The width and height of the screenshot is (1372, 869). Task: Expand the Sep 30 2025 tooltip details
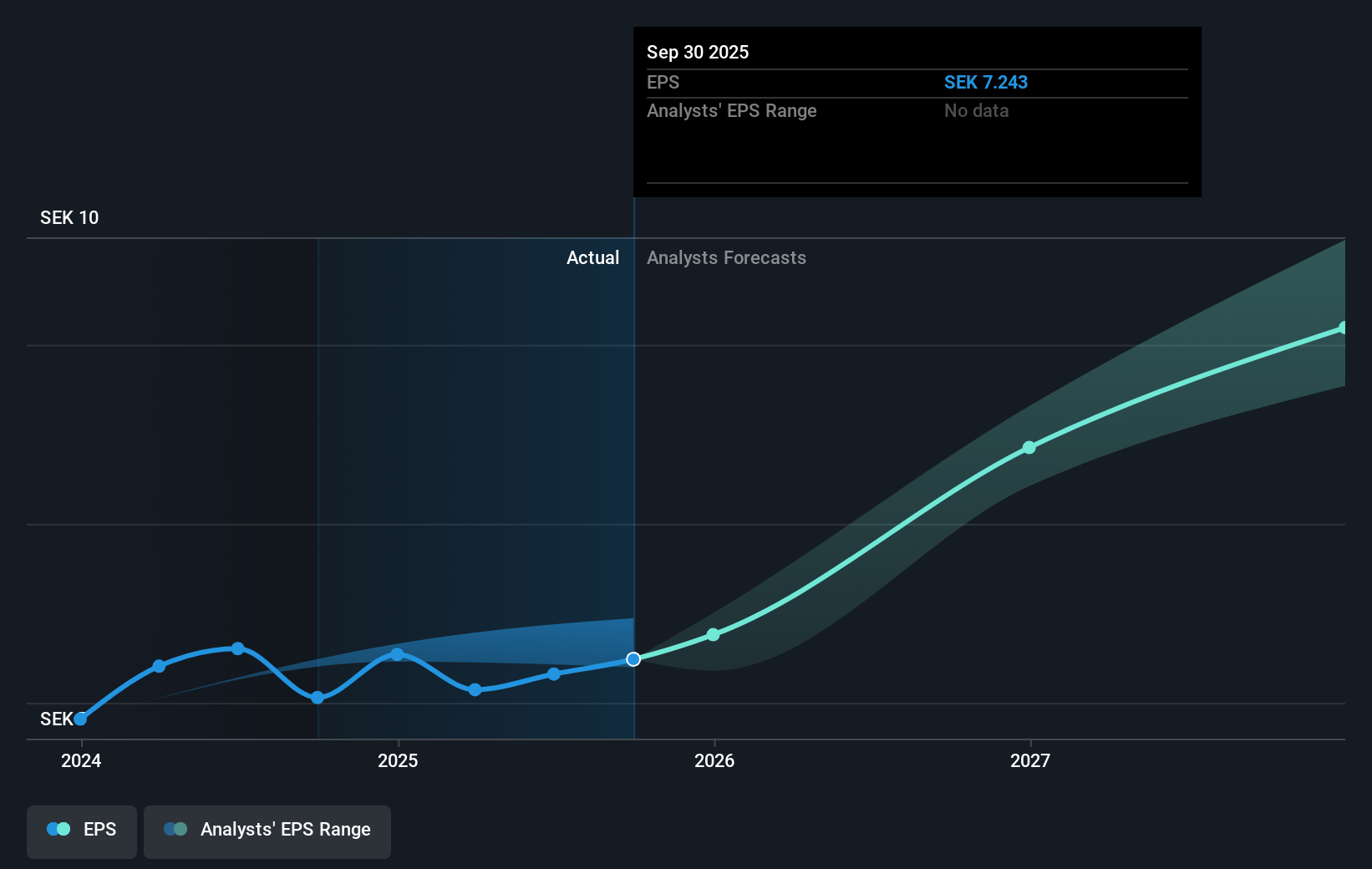tap(917, 112)
